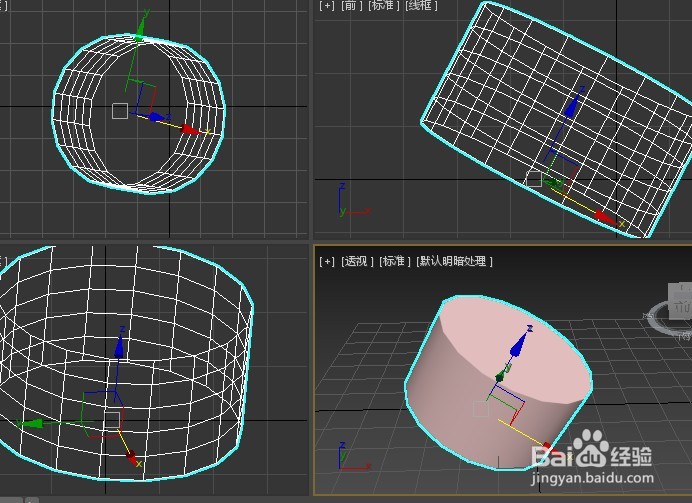Click the red X axis arrow in the top-left viewport
The height and width of the screenshot is (503, 692).
pyautogui.click(x=191, y=129)
